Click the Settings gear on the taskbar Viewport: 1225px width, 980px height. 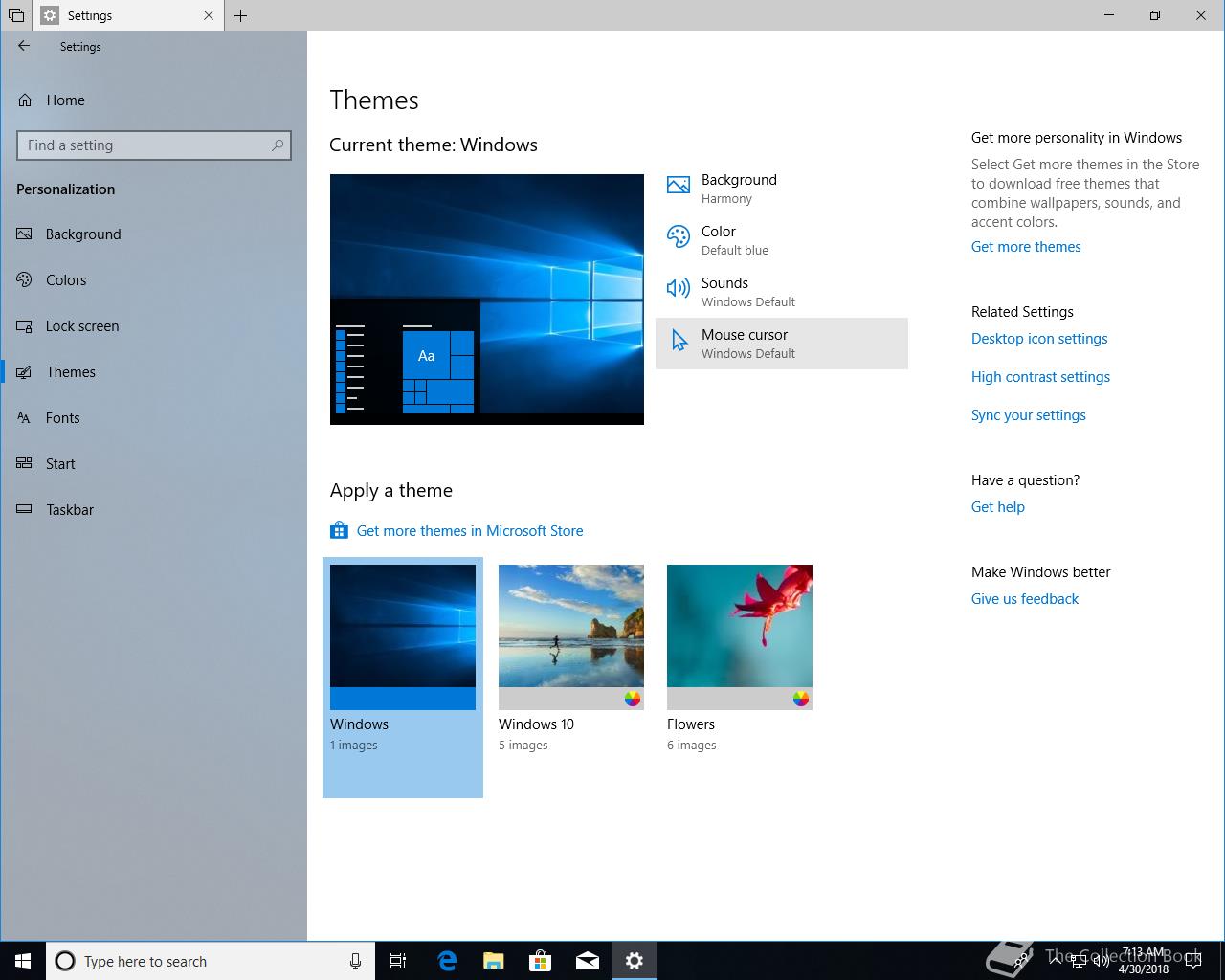635,961
